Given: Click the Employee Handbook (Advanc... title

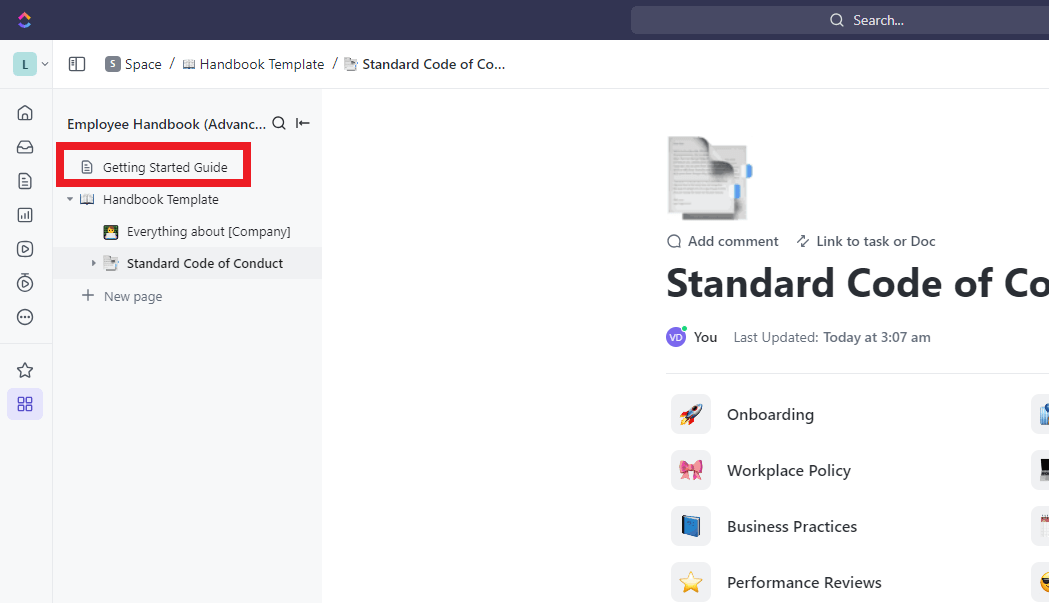Looking at the screenshot, I should 167,124.
